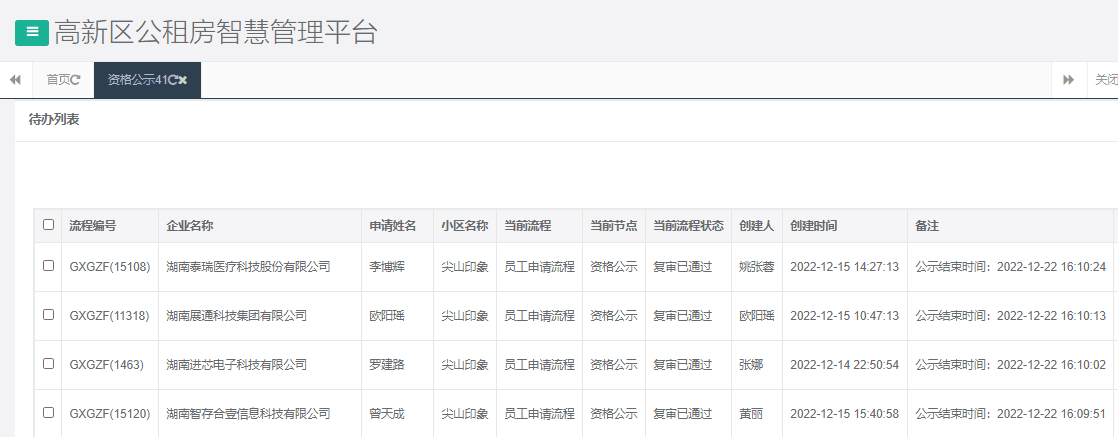Click the tab-bar scroll-right double arrow
This screenshot has width=1118, height=437.
(x=1068, y=80)
